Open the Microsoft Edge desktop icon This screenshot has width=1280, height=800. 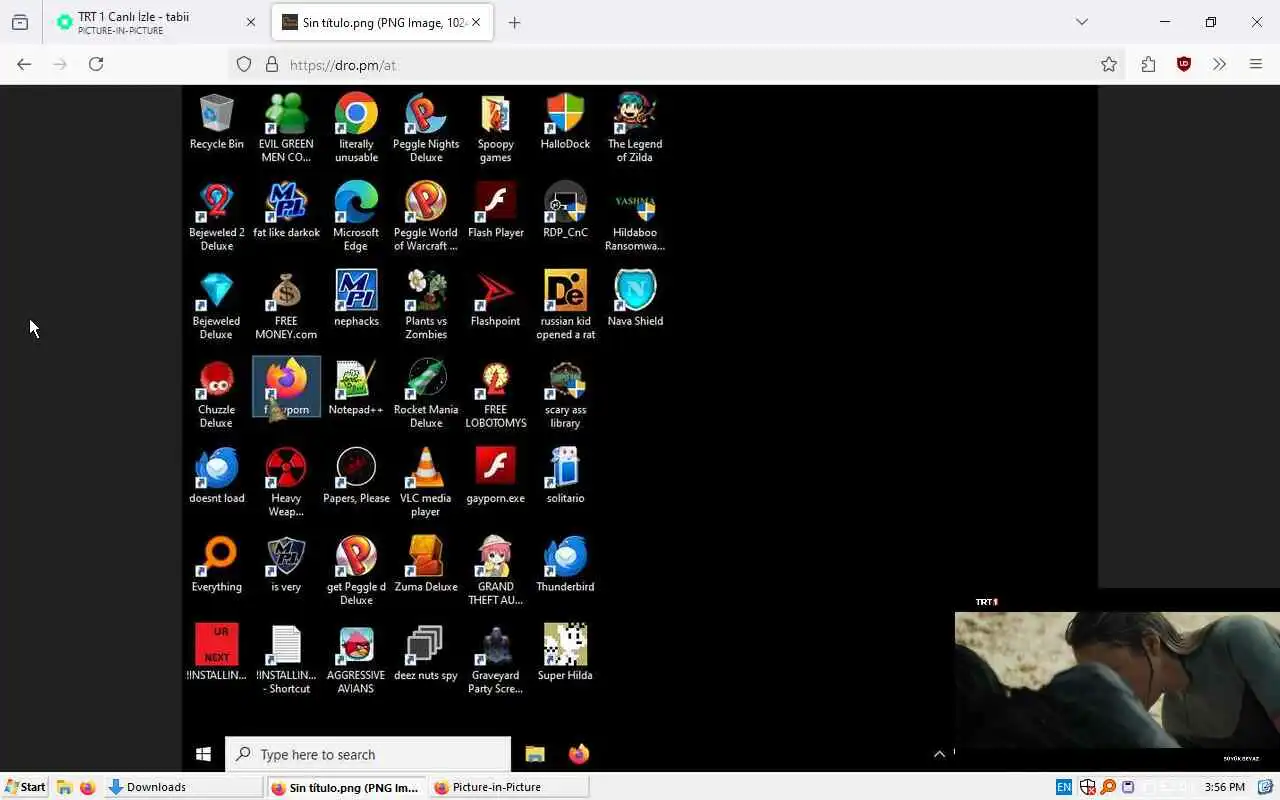[356, 217]
